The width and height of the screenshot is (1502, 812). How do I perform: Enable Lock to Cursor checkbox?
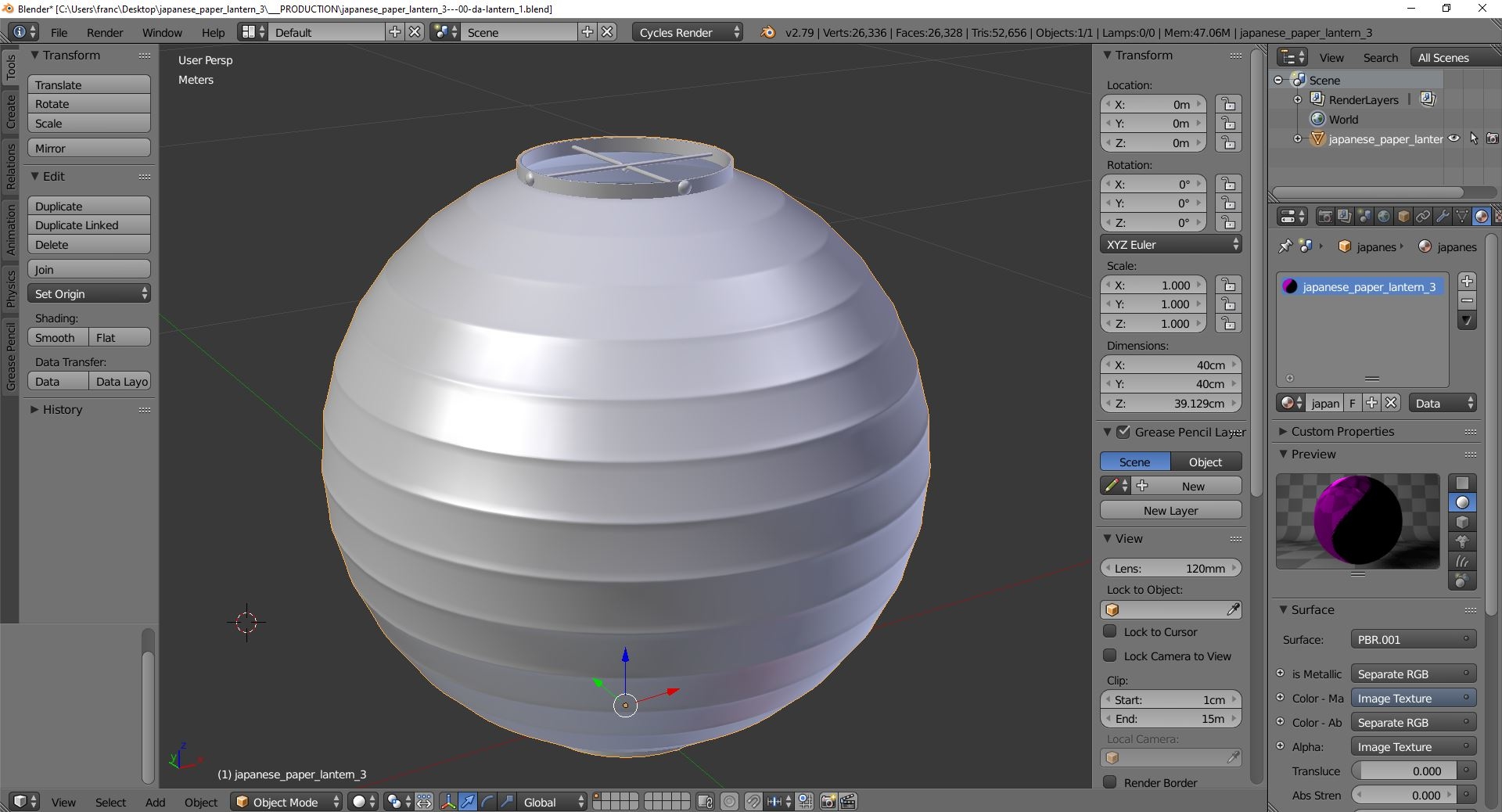(x=1111, y=632)
